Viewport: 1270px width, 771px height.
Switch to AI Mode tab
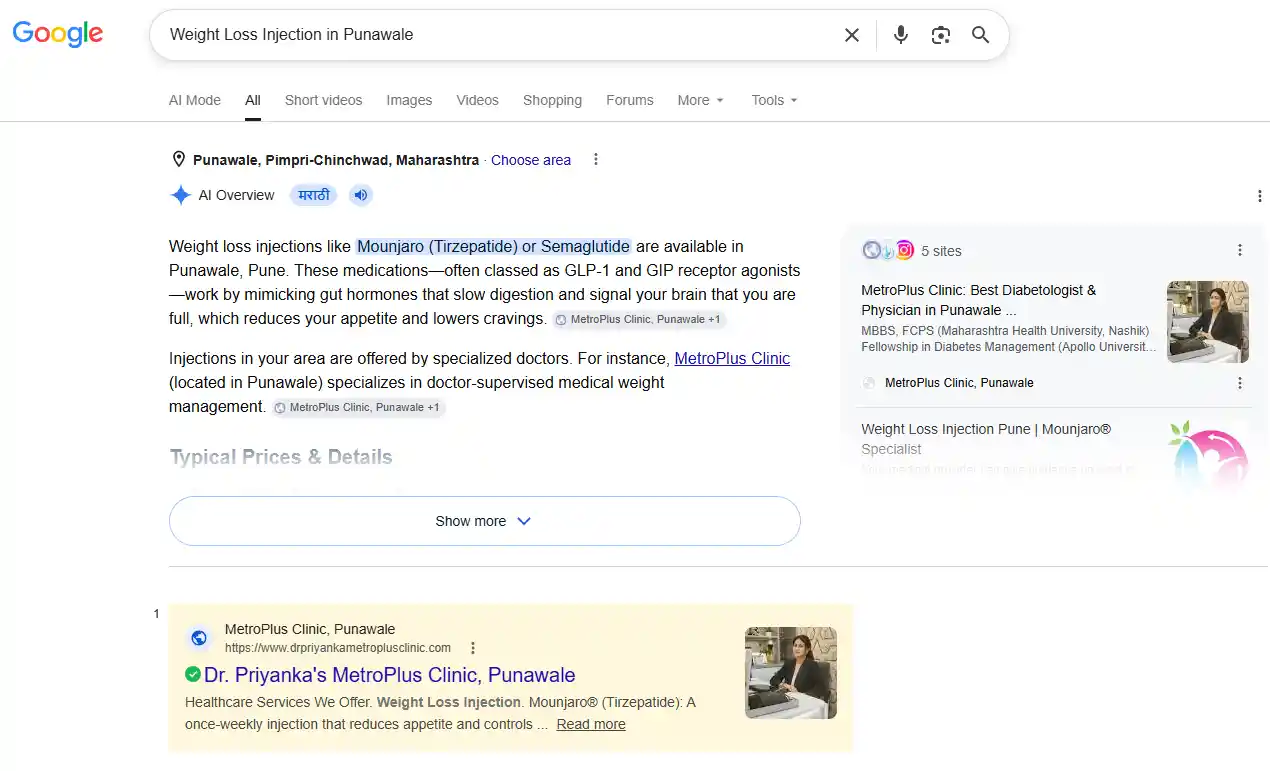pyautogui.click(x=195, y=100)
